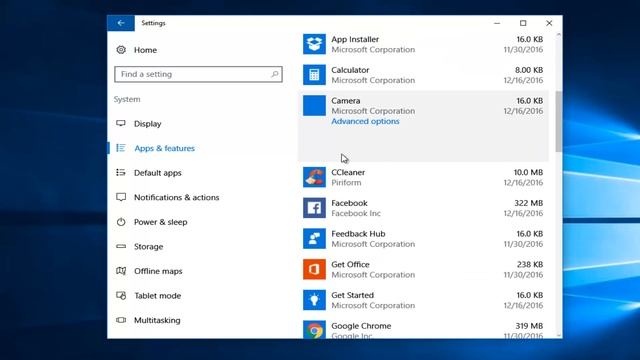Open Camera Advanced options link

point(365,121)
